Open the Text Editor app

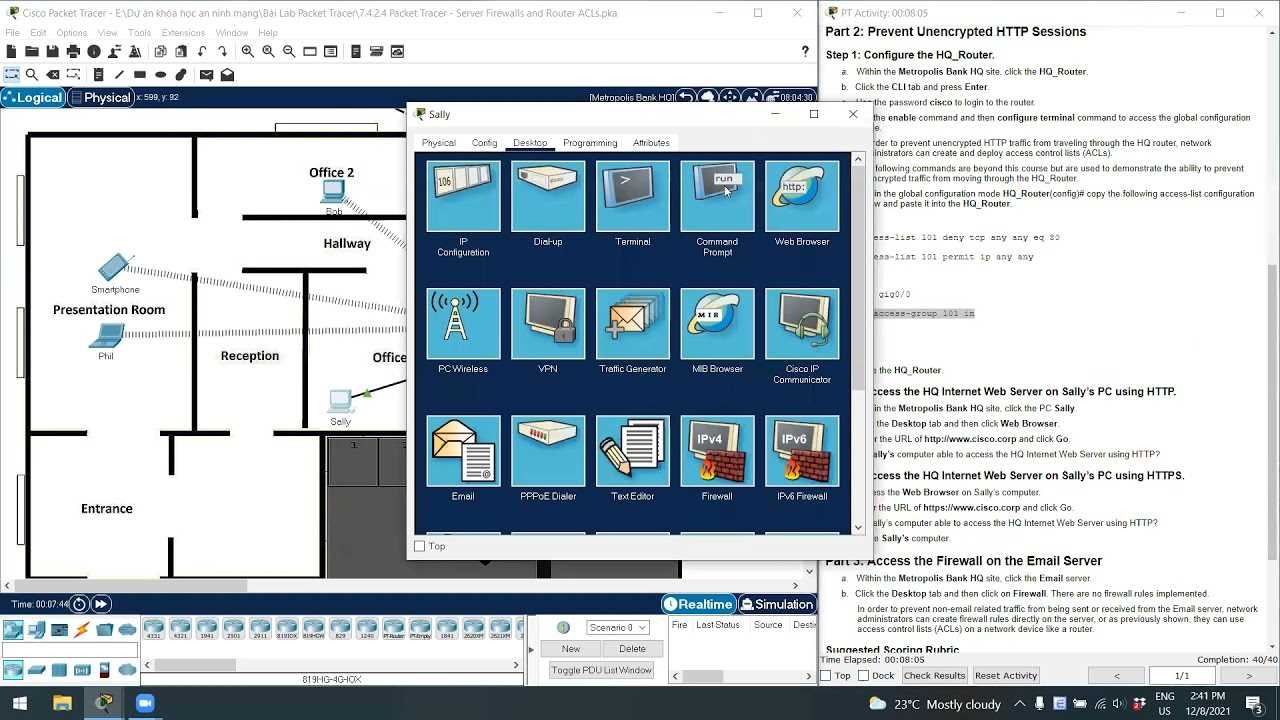coord(632,451)
